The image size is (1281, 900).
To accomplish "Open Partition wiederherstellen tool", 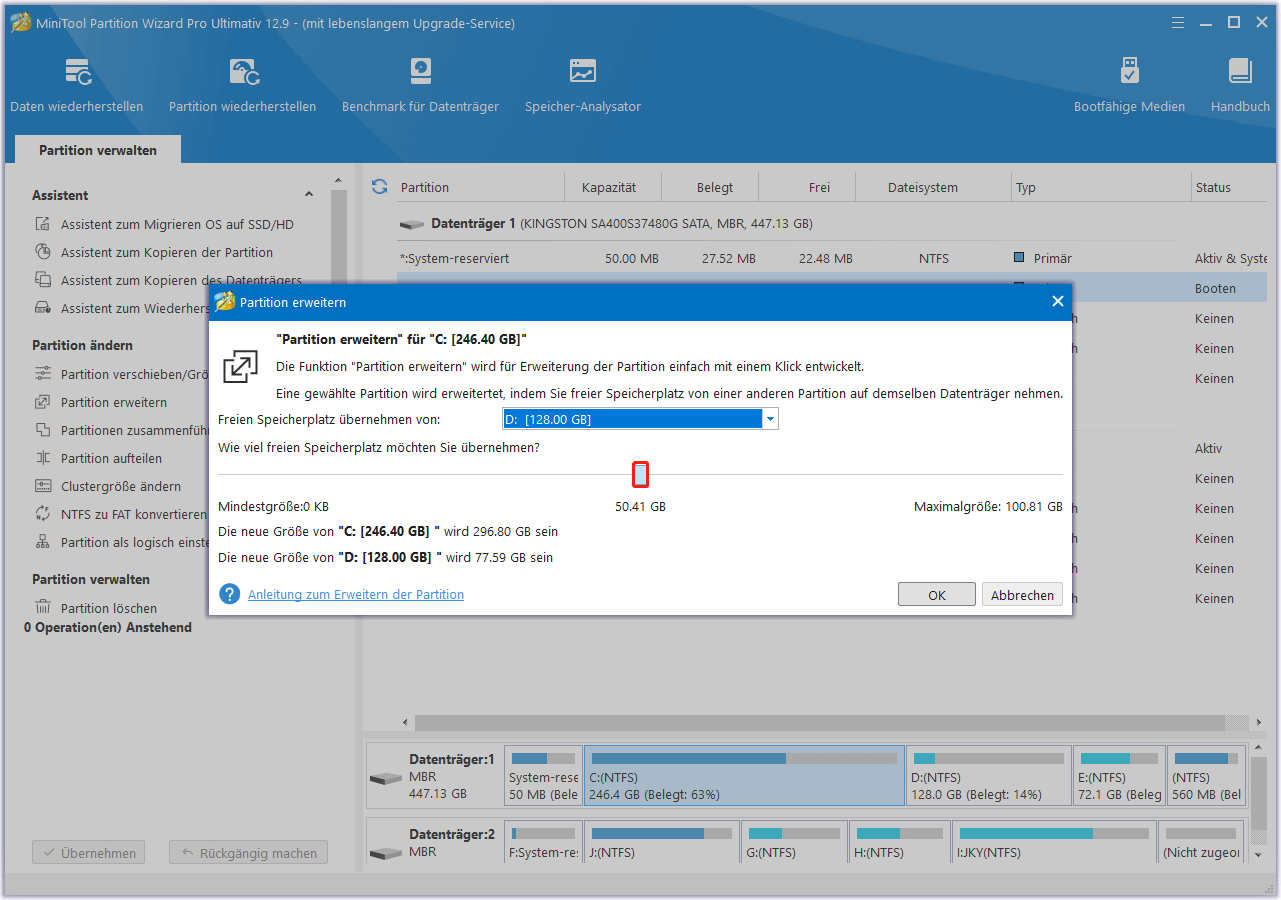I will pyautogui.click(x=242, y=85).
